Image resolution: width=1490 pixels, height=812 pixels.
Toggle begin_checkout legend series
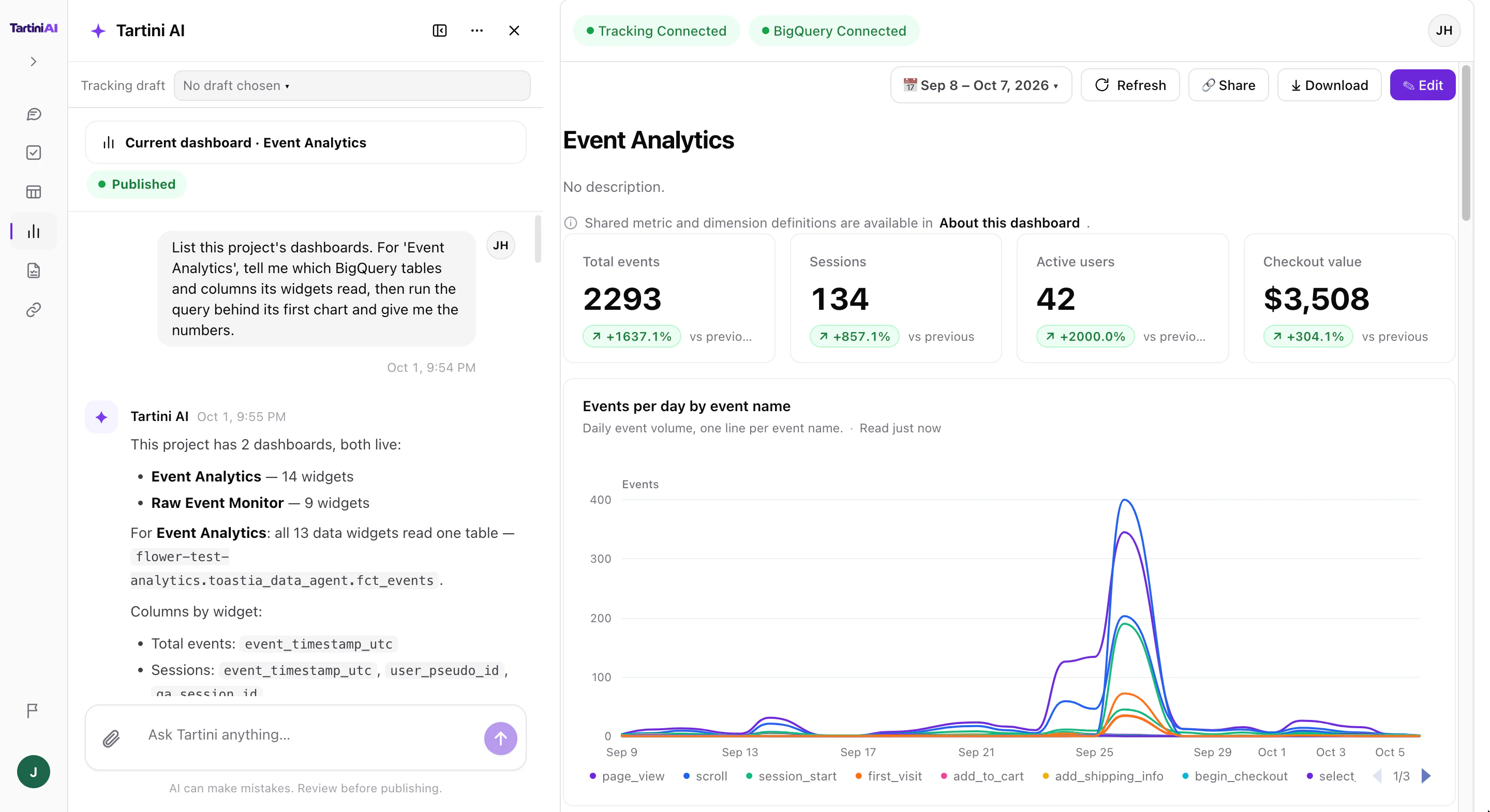1235,776
